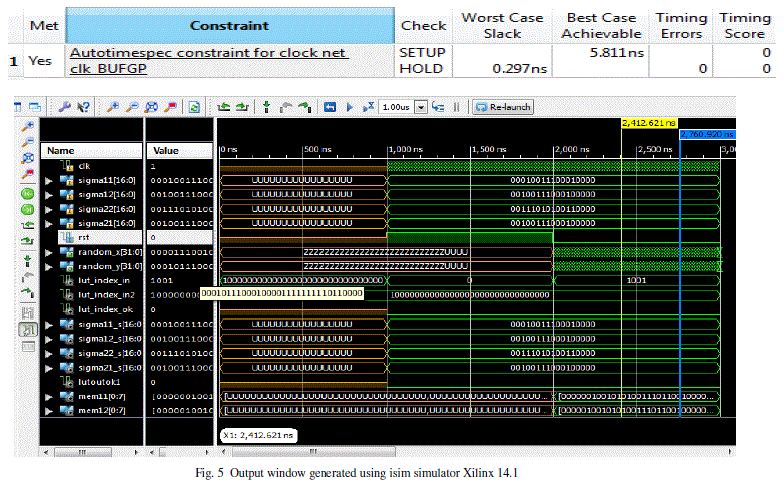Click the Restart simulation icon in toolbar
Screen dimensions: 784x496
click(x=330, y=106)
